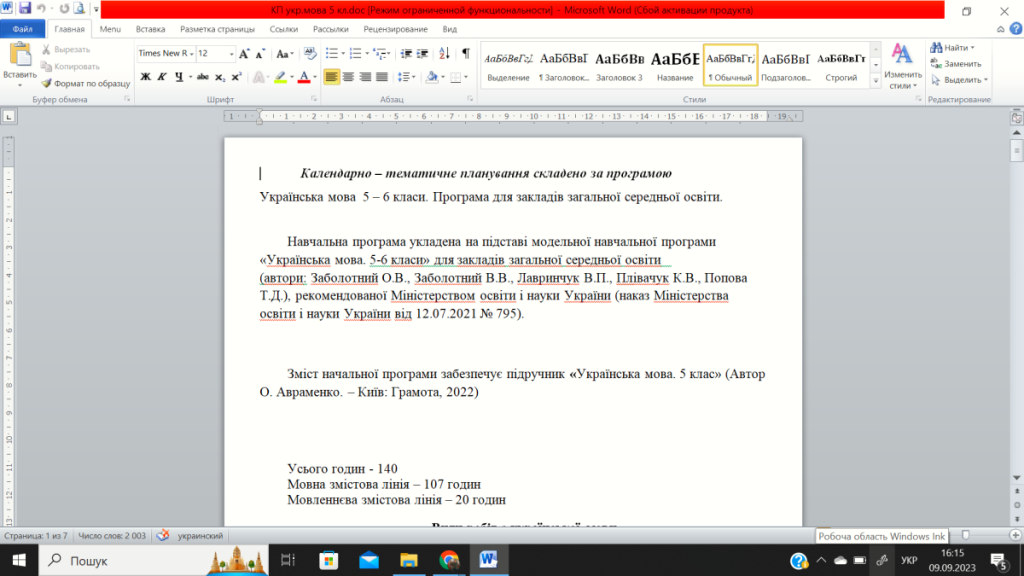Justify the paragraph text
Image resolution: width=1024 pixels, height=576 pixels.
click(x=382, y=77)
